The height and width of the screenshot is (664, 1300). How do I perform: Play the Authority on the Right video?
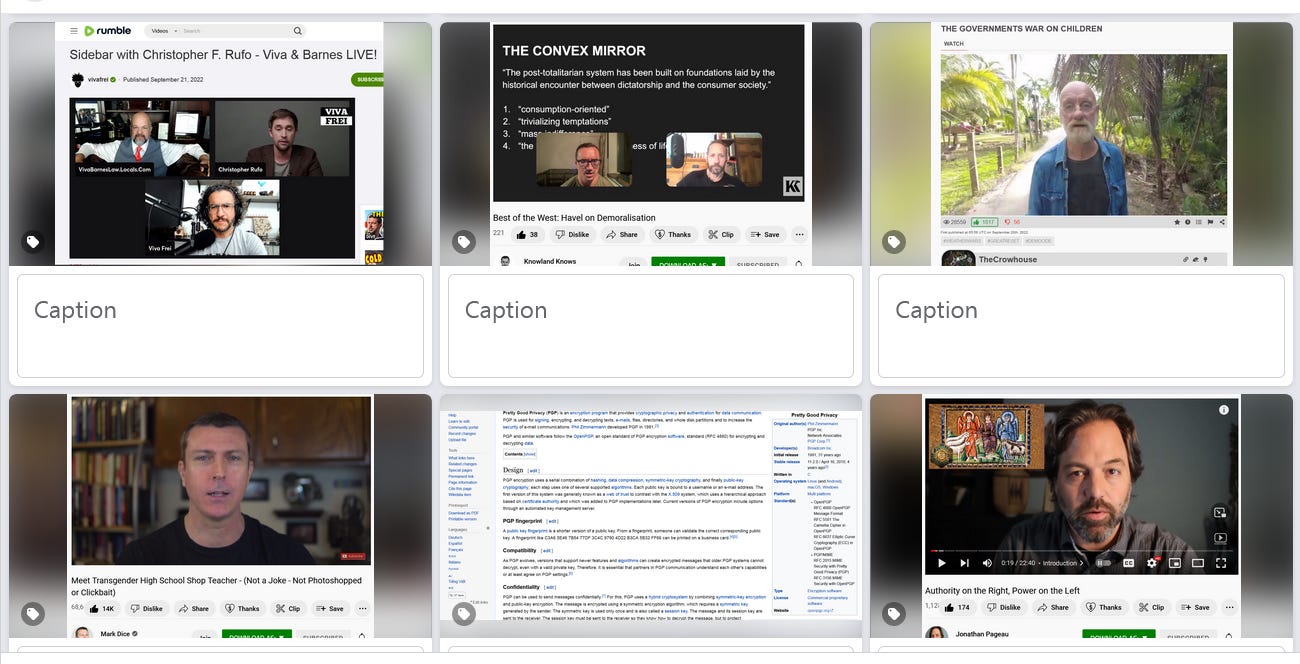click(941, 563)
